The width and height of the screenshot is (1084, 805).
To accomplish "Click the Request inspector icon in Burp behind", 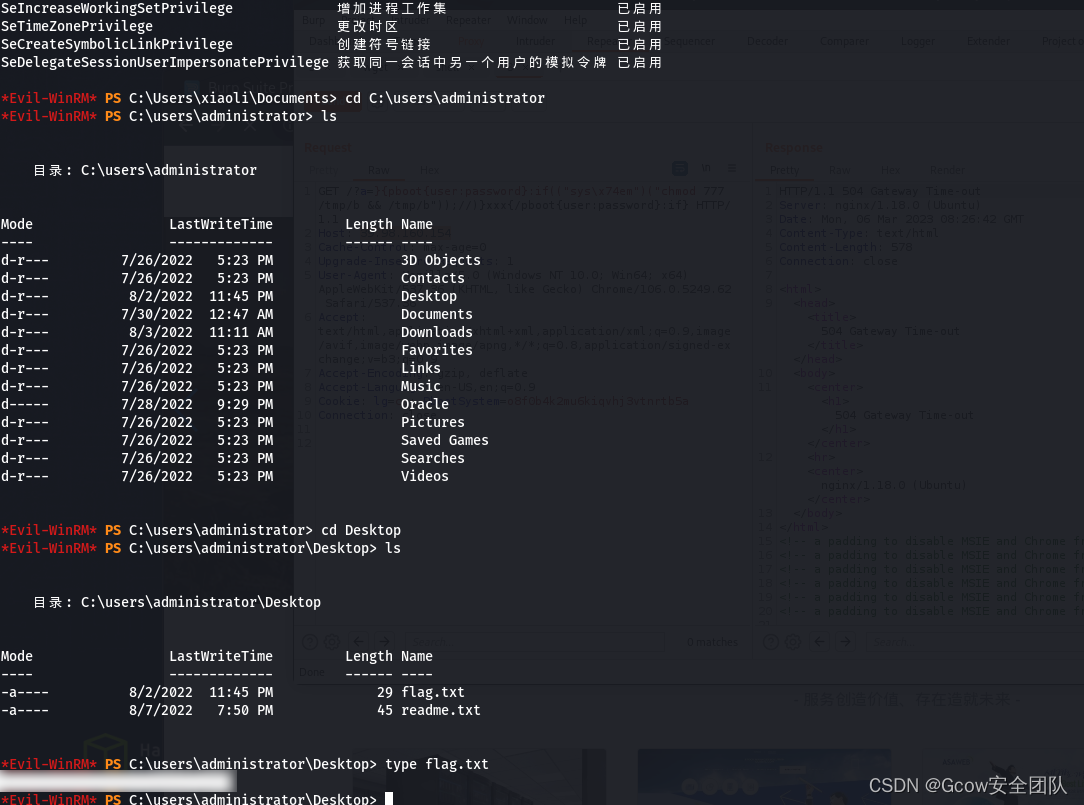I will [x=680, y=168].
